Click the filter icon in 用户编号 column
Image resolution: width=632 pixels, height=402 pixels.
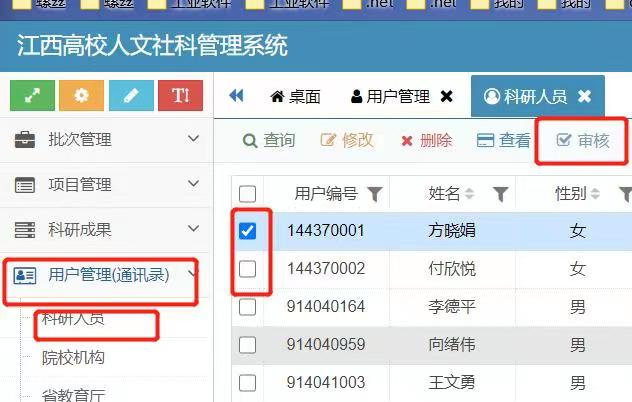[374, 193]
